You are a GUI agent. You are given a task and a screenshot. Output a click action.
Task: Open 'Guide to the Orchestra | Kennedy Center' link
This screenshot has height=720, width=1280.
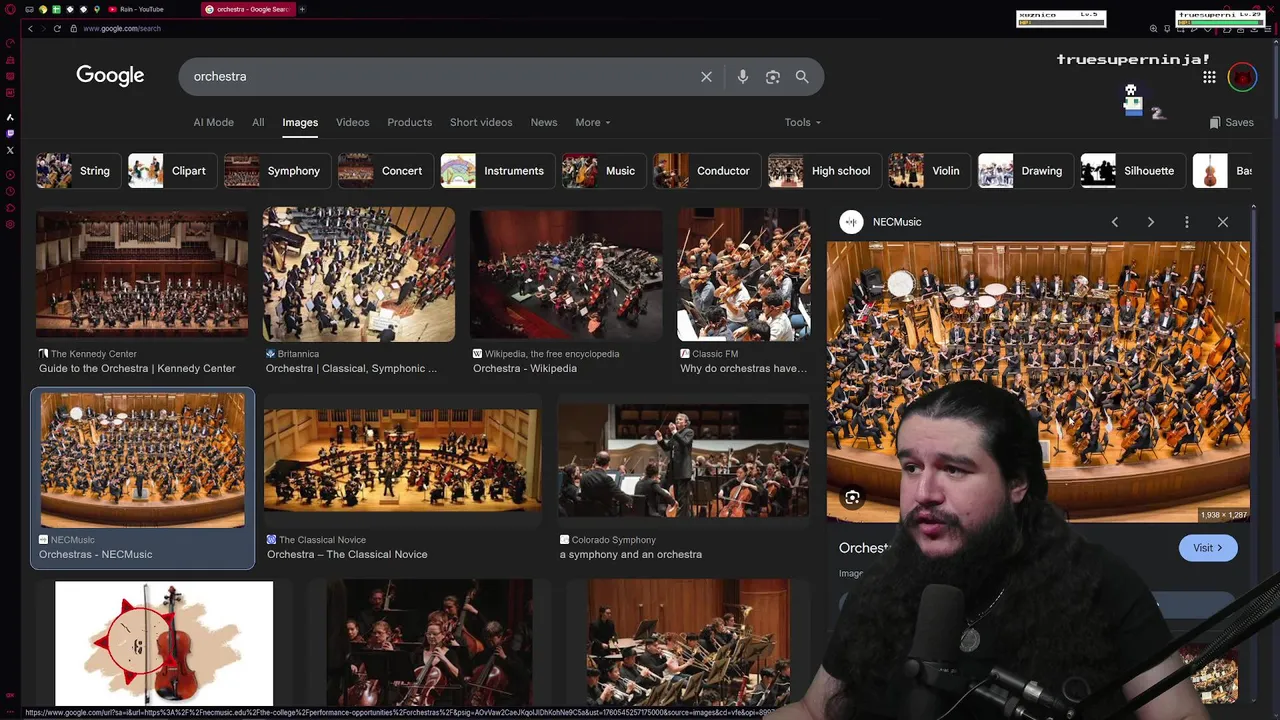click(137, 368)
